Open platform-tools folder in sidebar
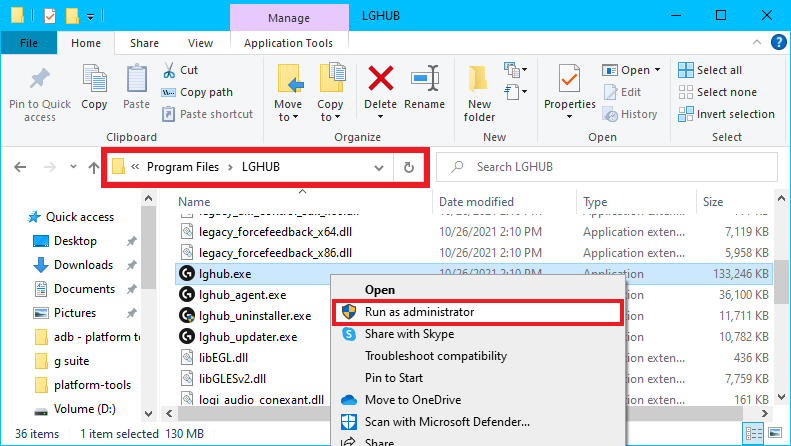 83,385
